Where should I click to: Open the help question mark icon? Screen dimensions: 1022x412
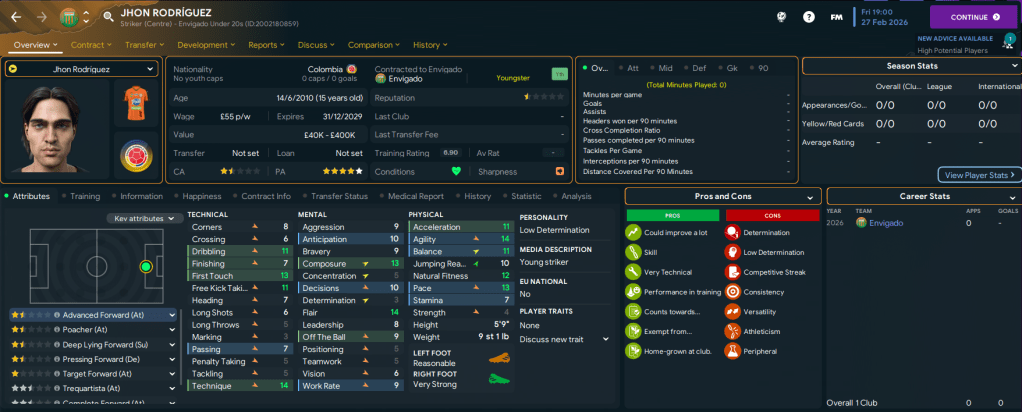pyautogui.click(x=809, y=17)
